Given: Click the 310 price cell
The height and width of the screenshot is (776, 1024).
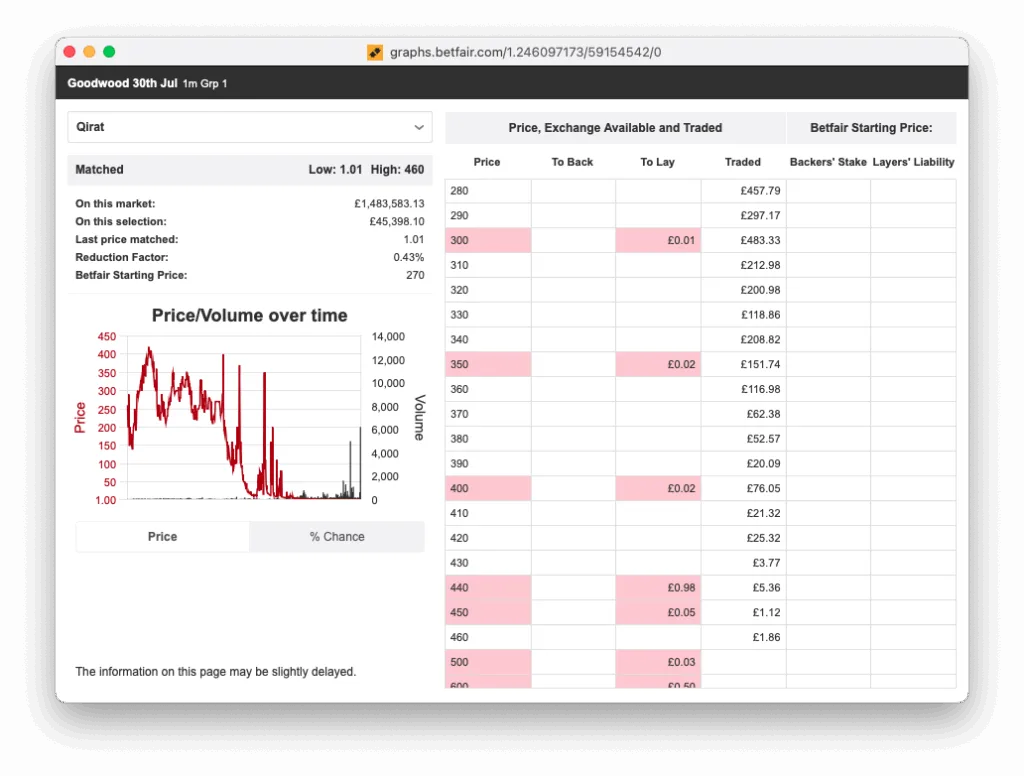Looking at the screenshot, I should click(488, 265).
